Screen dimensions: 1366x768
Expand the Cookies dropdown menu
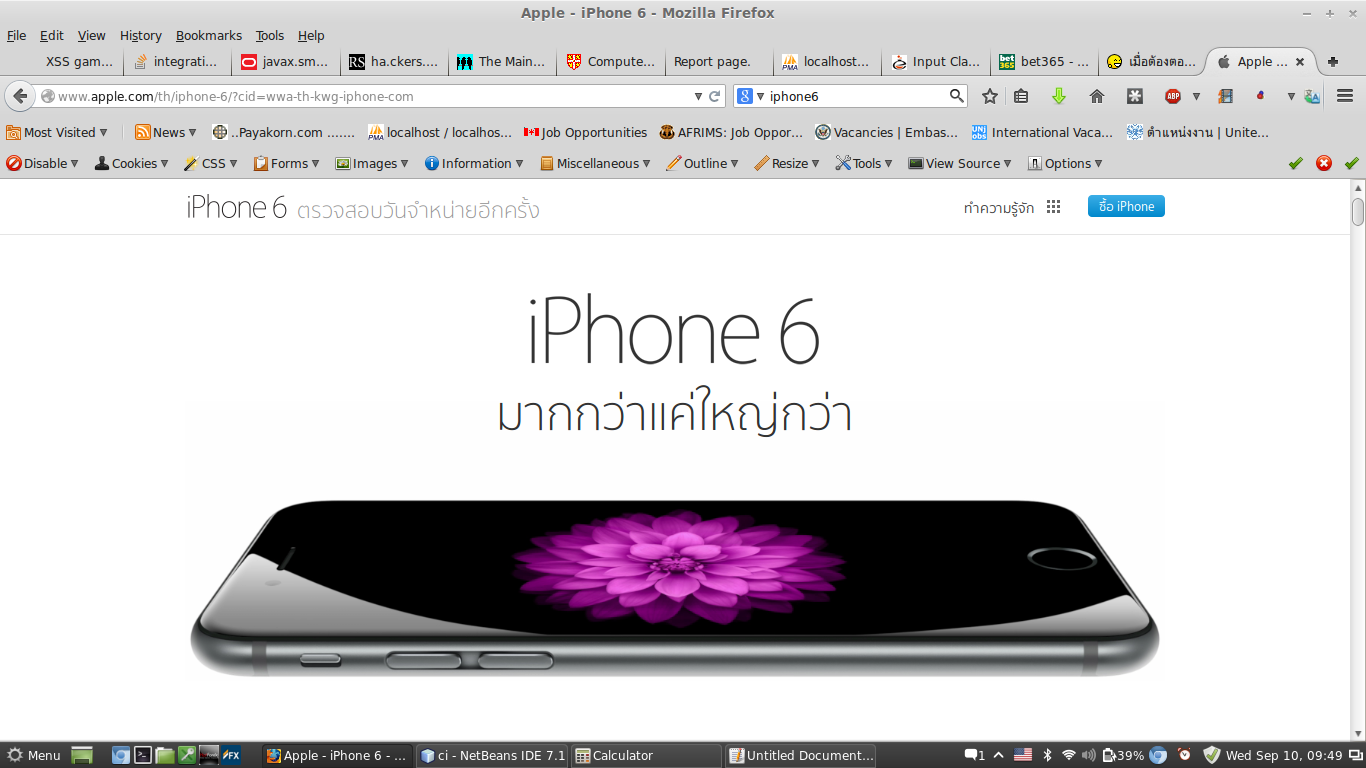tap(132, 163)
